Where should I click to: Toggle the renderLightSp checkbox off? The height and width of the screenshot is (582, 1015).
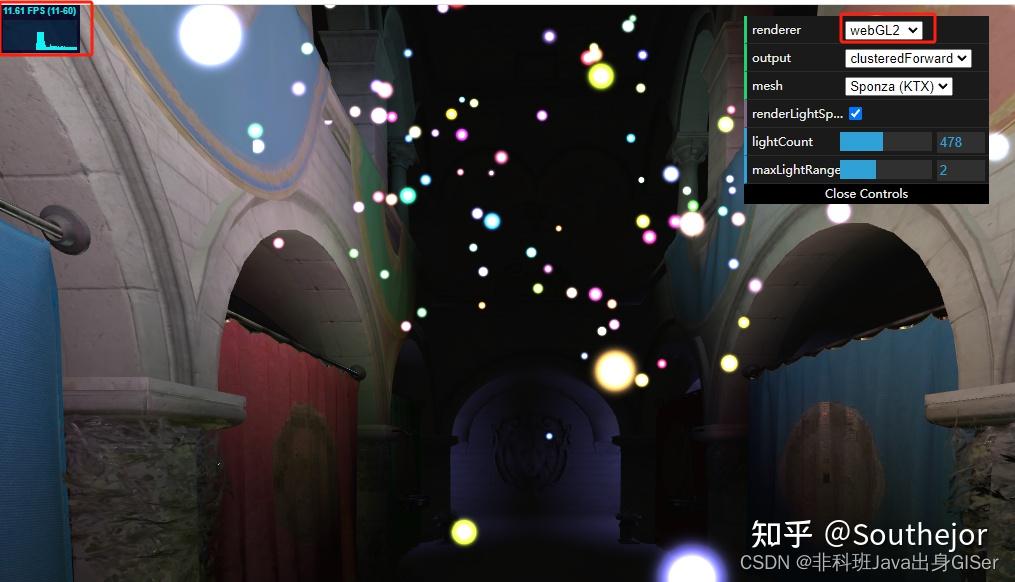pyautogui.click(x=855, y=113)
